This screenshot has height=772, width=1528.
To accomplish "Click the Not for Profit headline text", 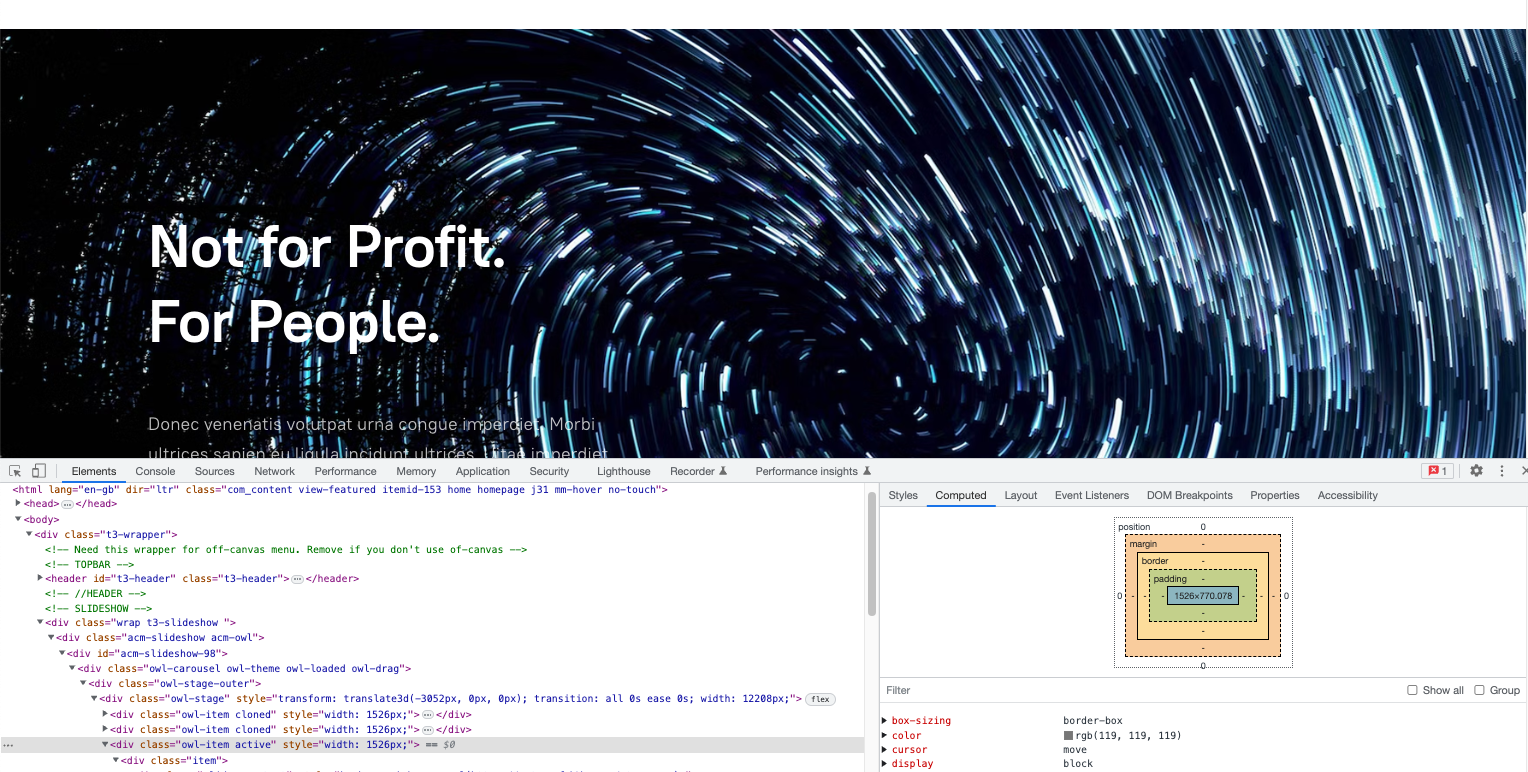I will (327, 246).
